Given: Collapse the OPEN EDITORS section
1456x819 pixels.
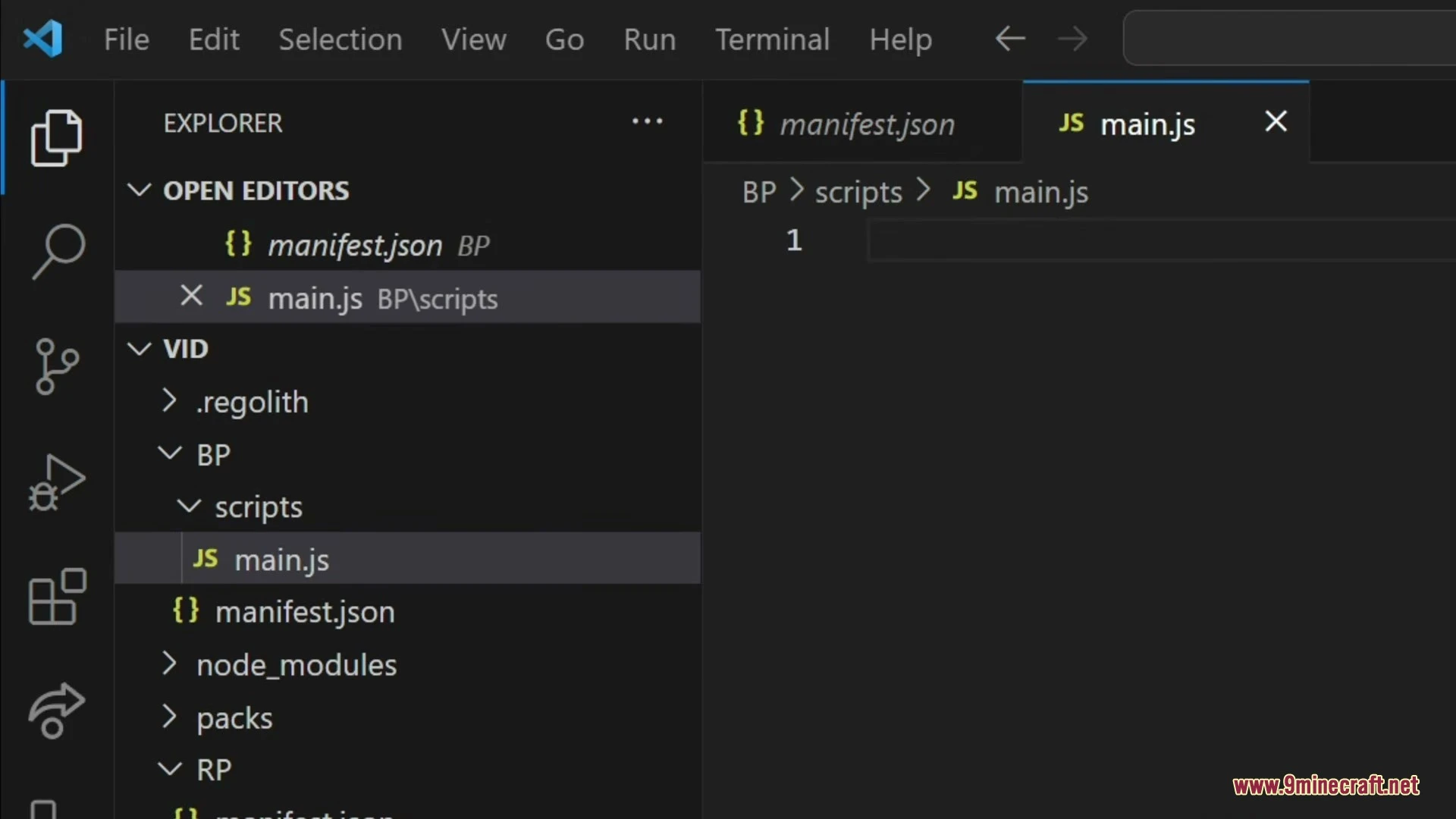Looking at the screenshot, I should coord(140,190).
